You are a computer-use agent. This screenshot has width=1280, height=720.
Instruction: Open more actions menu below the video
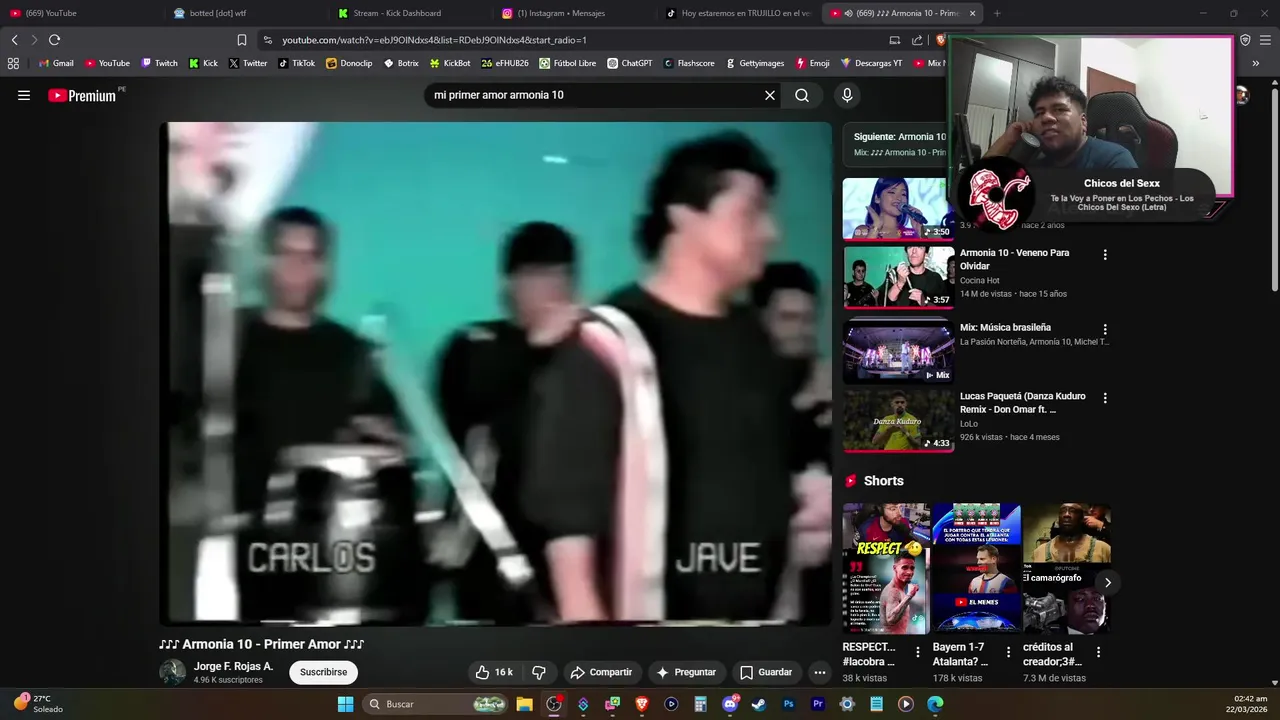click(x=820, y=672)
